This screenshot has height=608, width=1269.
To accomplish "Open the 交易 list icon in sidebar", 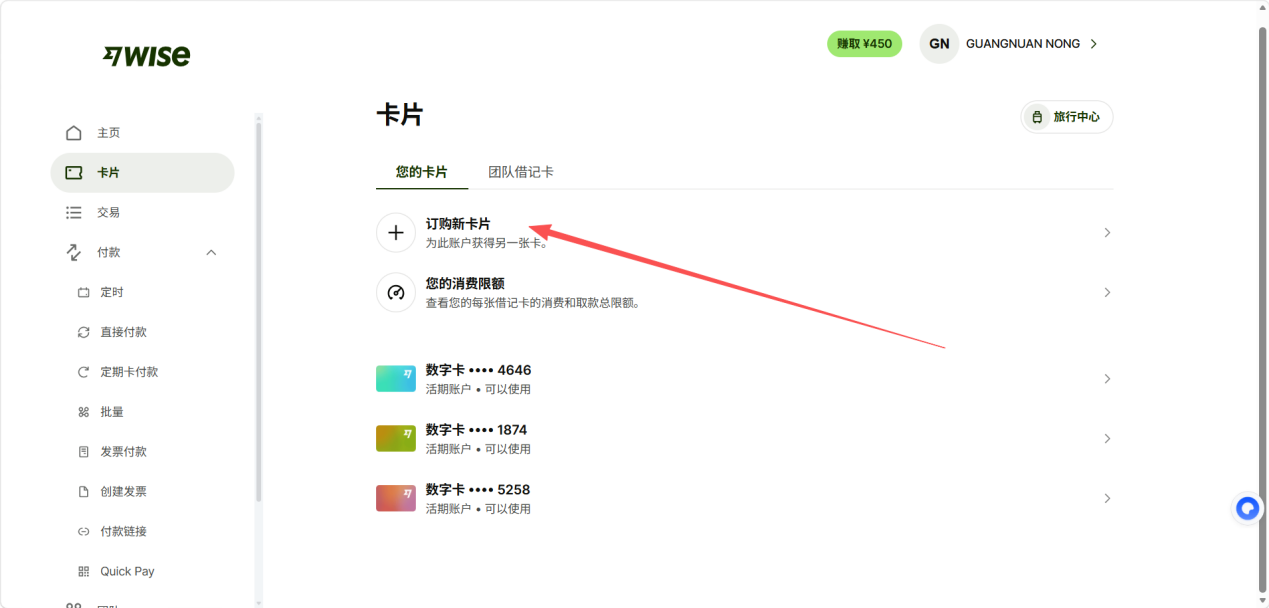I will pos(74,213).
